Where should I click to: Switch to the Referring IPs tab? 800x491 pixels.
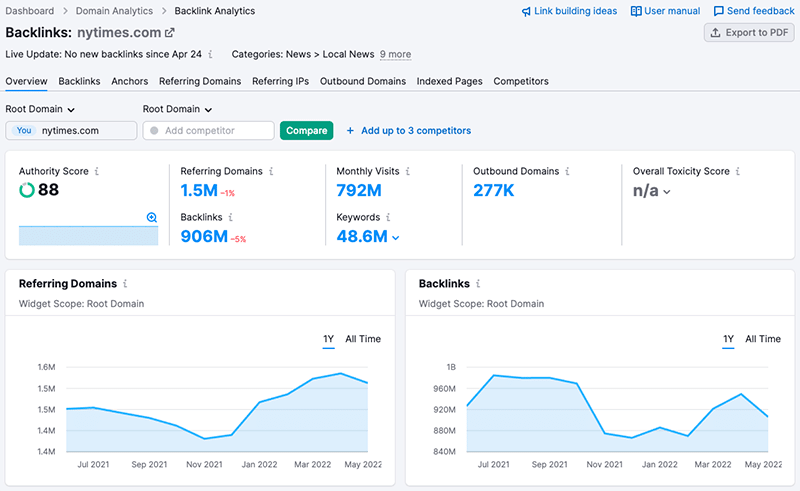pyautogui.click(x=281, y=81)
